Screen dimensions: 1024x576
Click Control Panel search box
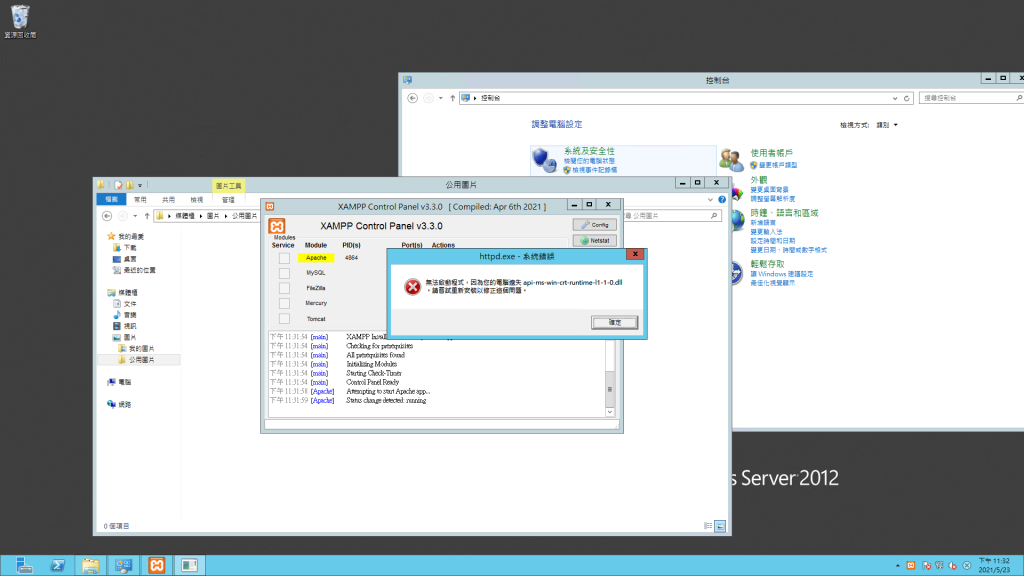point(970,98)
